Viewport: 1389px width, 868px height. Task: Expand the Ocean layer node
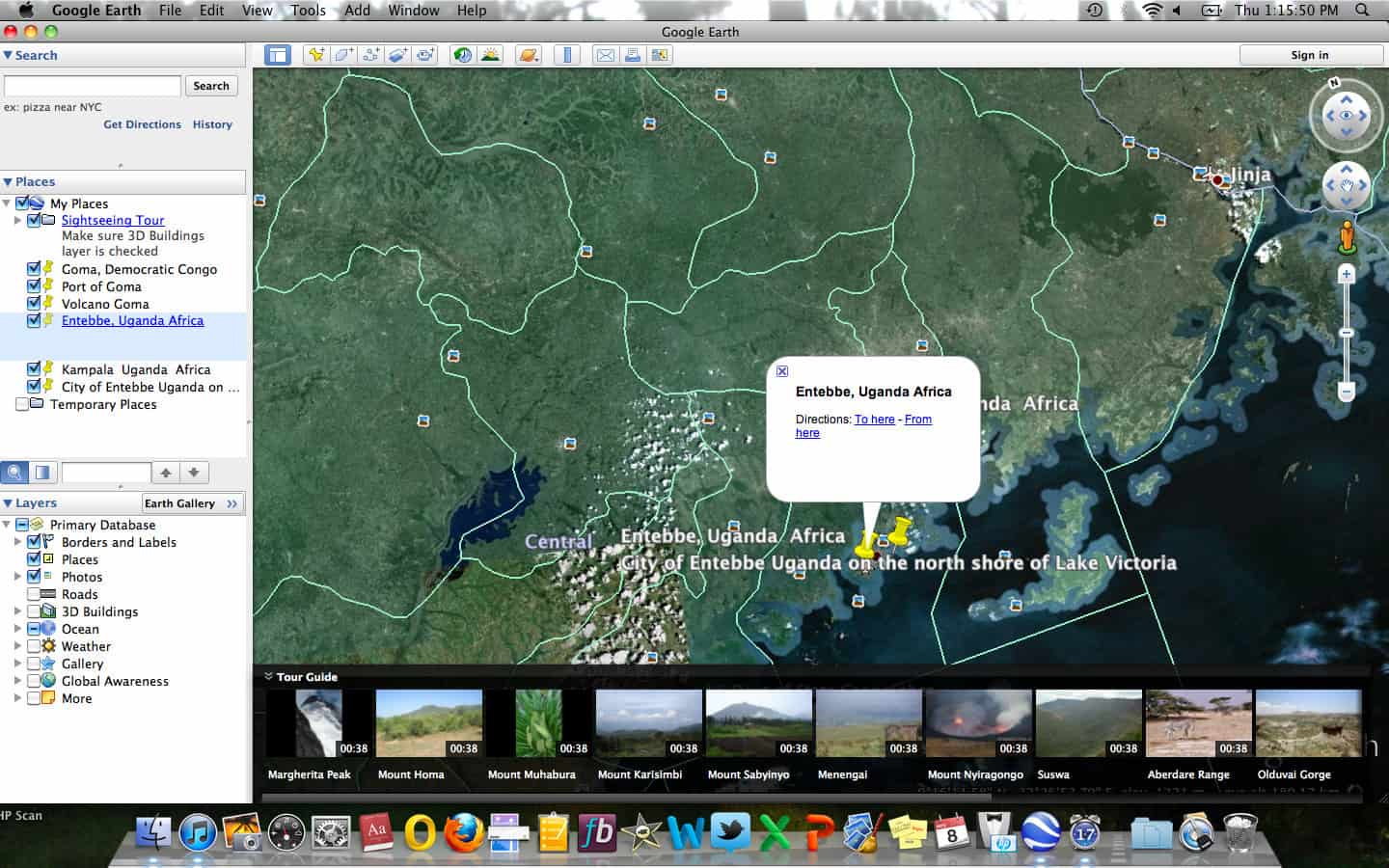[x=17, y=629]
